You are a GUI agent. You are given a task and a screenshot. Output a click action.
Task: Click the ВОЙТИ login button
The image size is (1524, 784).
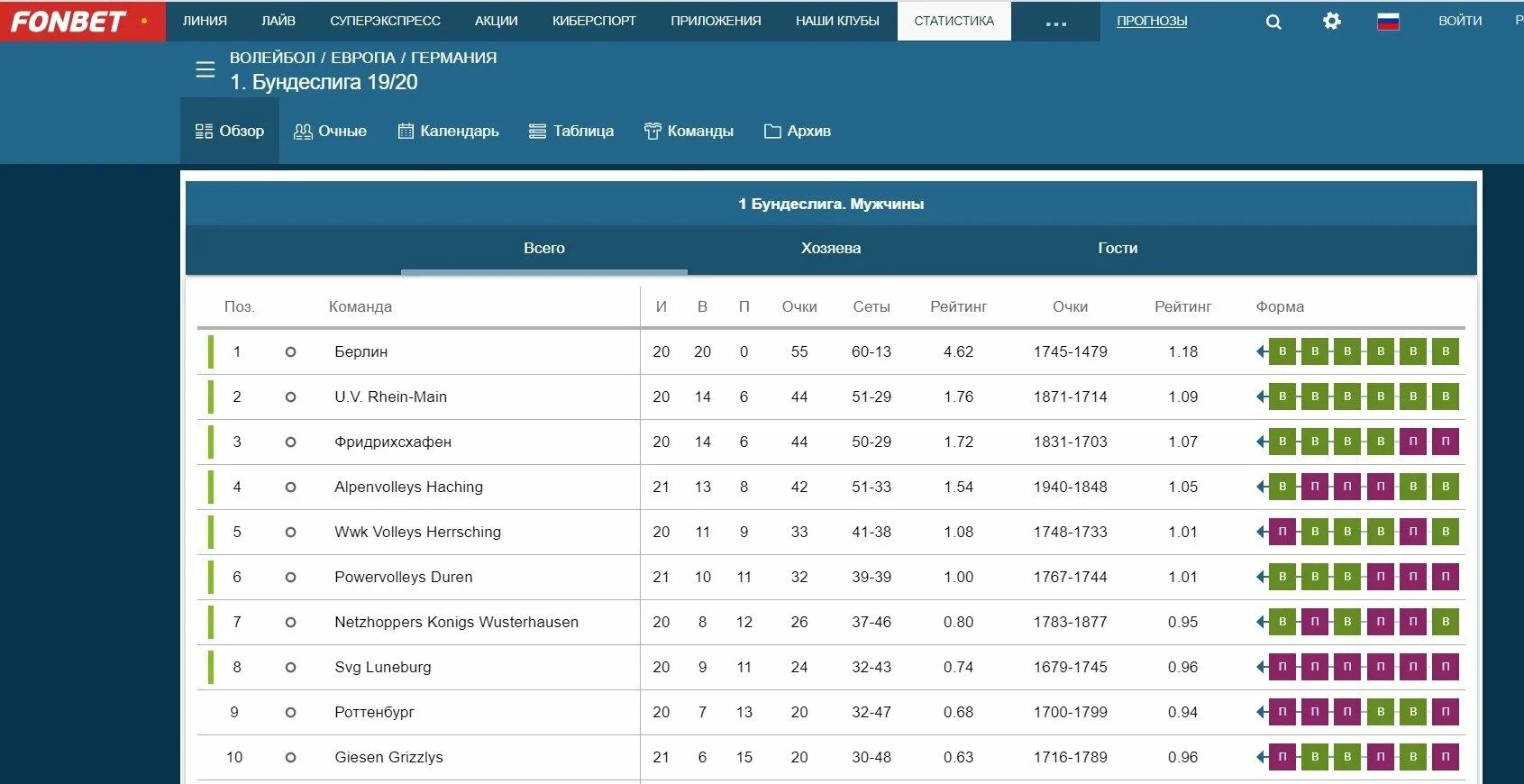[x=1460, y=21]
